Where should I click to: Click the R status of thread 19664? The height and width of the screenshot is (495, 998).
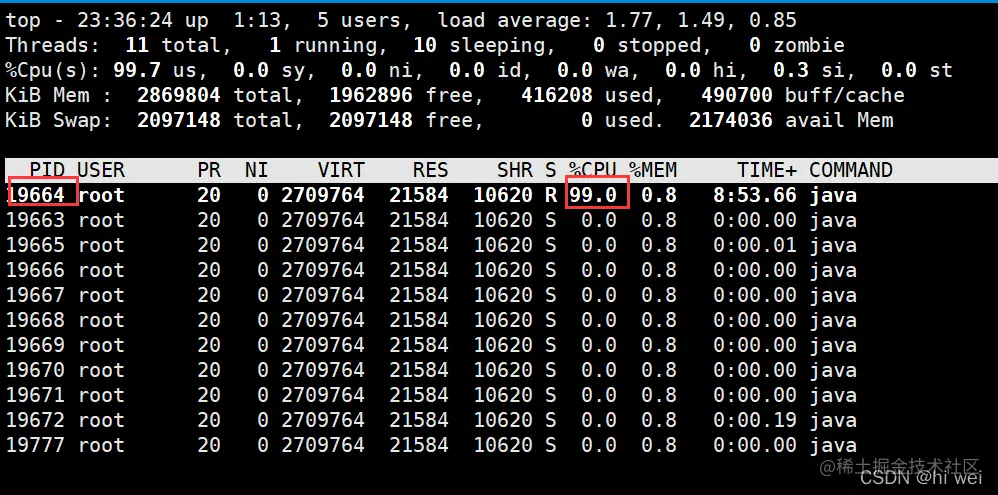pos(551,195)
